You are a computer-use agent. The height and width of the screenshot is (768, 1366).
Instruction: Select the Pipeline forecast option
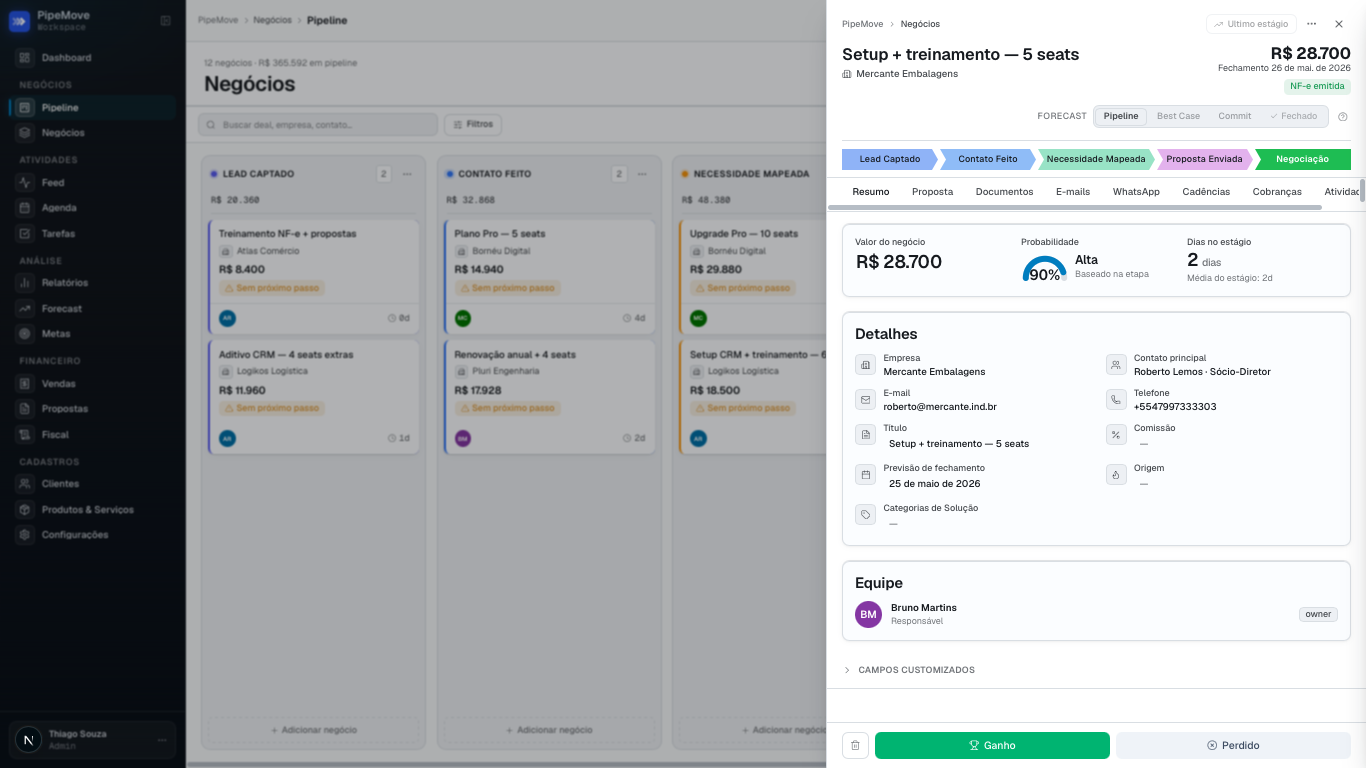pyautogui.click(x=1121, y=116)
